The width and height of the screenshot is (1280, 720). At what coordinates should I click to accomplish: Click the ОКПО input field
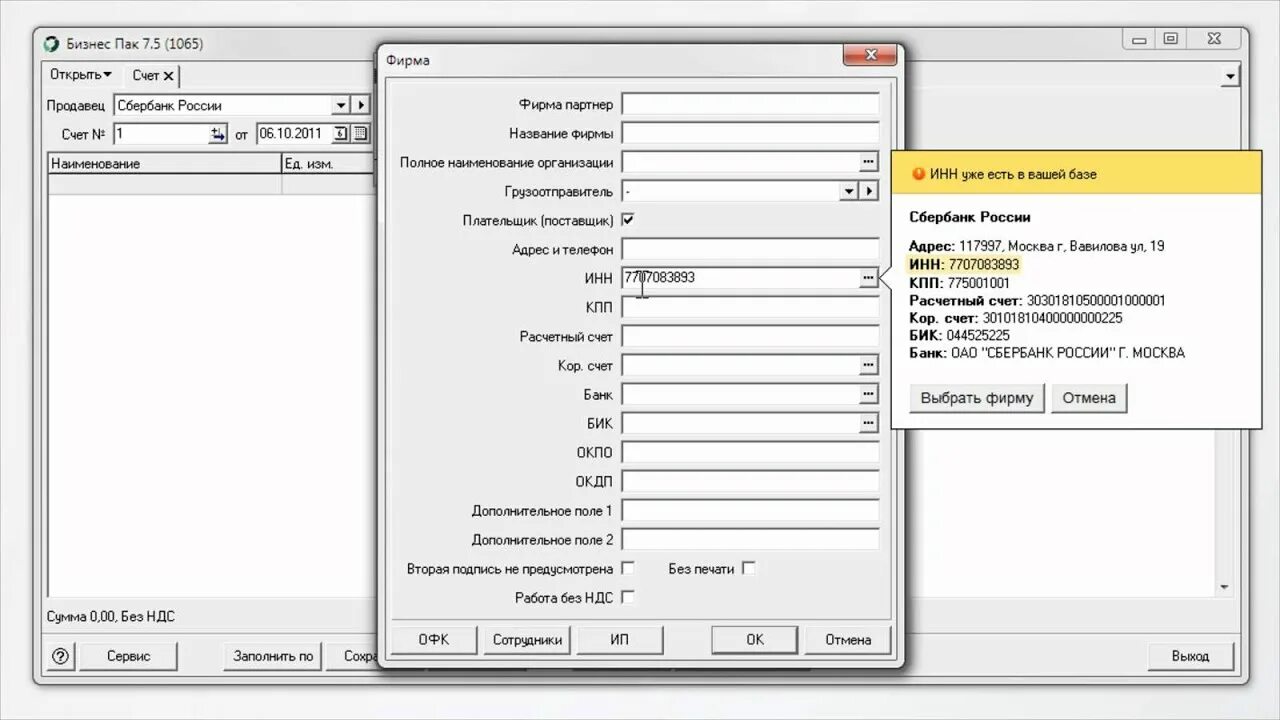point(750,452)
